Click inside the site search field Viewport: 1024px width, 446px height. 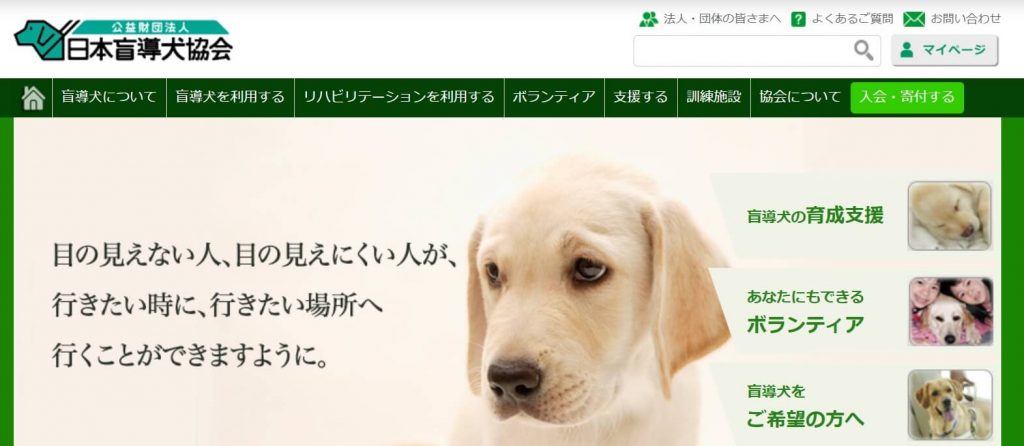[743, 50]
